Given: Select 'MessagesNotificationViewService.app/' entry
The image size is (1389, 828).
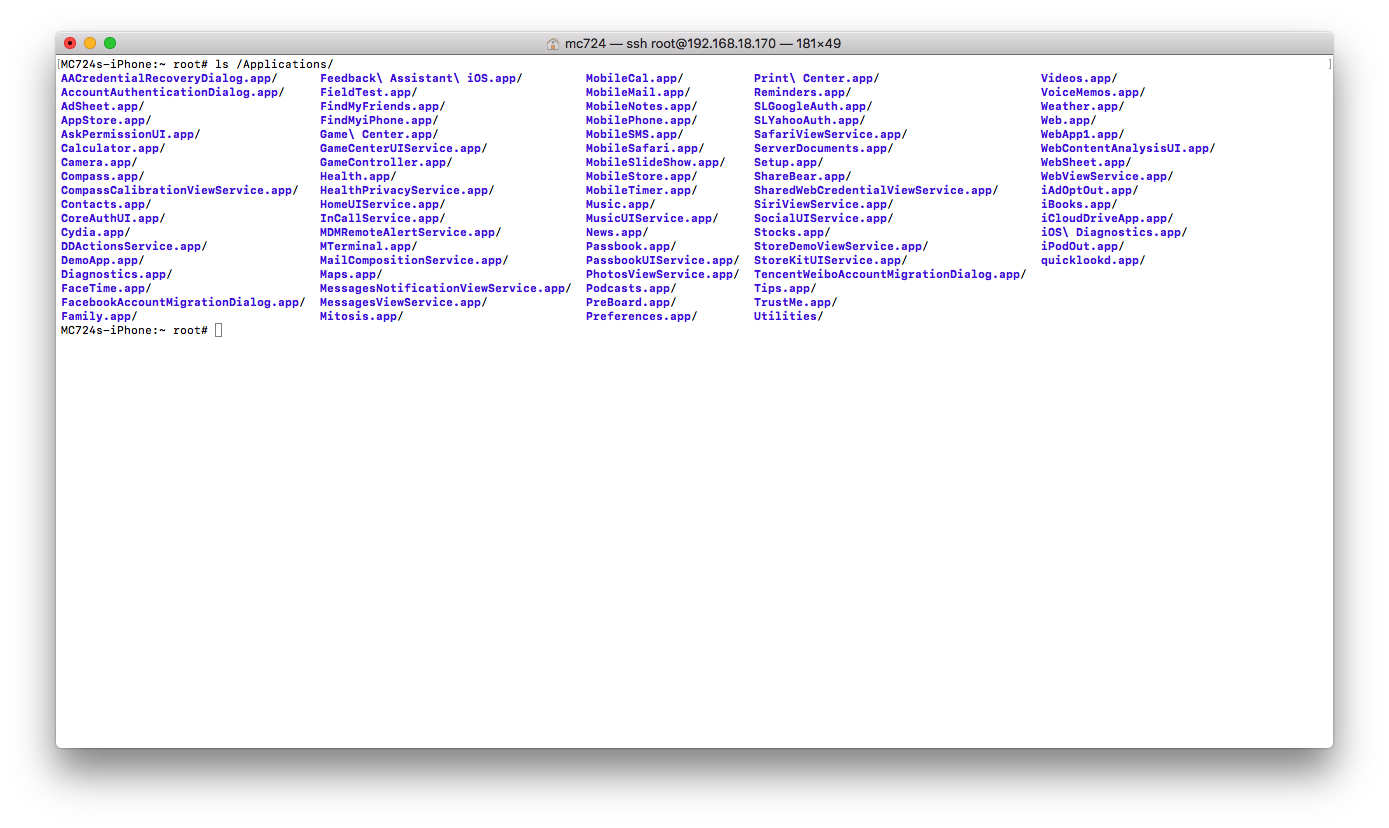Looking at the screenshot, I should pyautogui.click(x=446, y=288).
